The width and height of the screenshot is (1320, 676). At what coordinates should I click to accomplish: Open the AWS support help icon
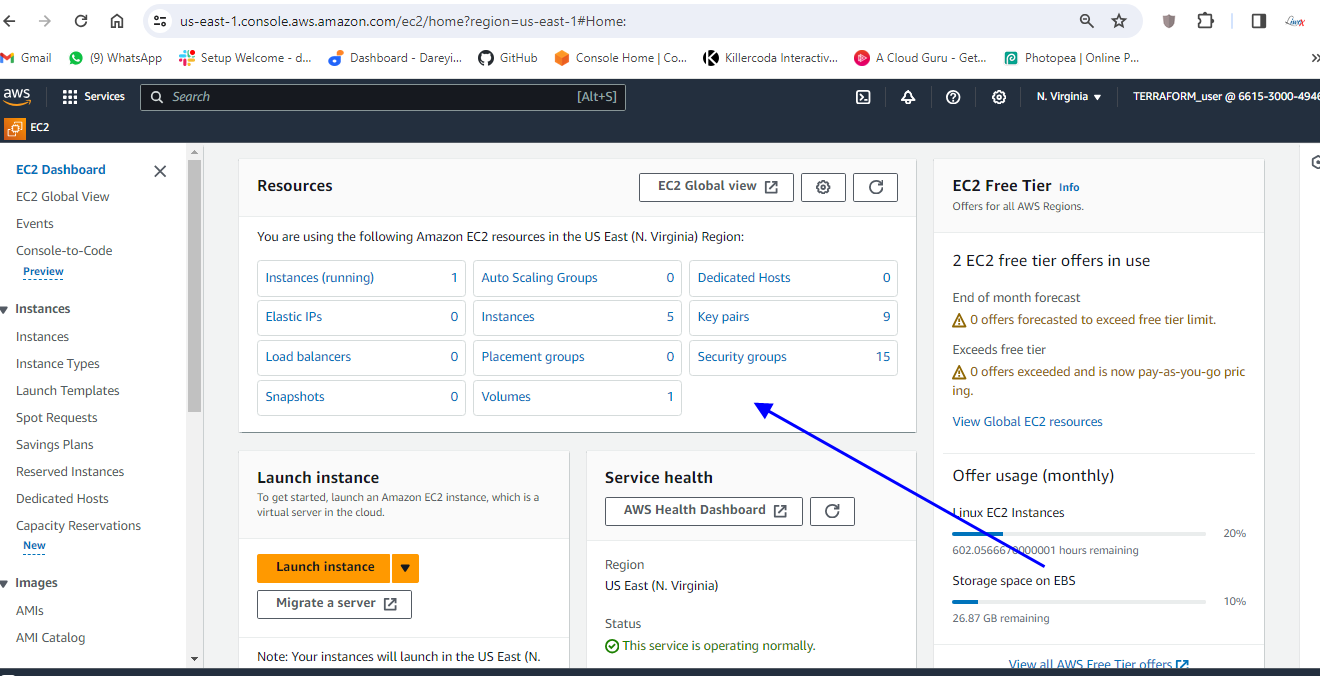[953, 97]
